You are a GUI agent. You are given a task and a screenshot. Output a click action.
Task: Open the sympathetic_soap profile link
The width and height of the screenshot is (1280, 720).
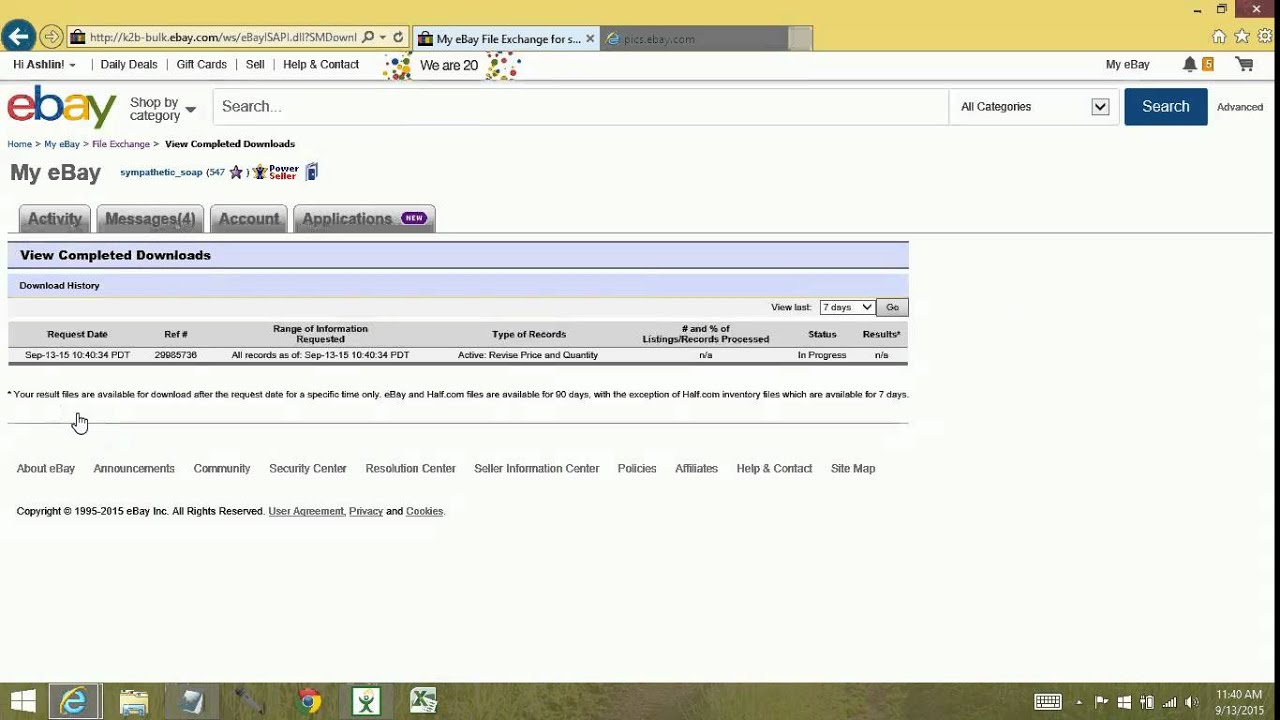click(x=161, y=172)
